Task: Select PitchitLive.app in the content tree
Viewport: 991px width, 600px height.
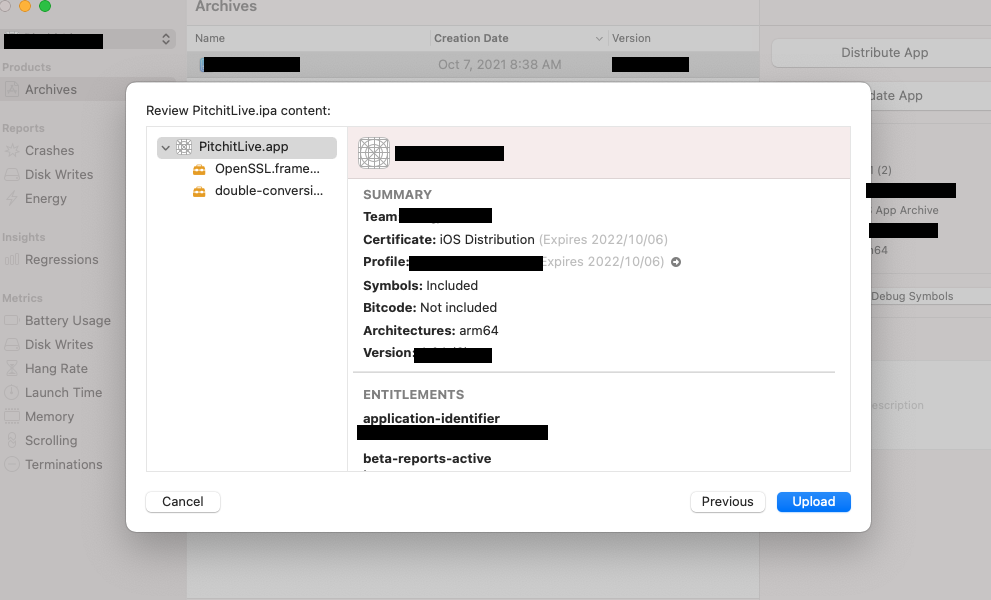Action: coord(246,147)
